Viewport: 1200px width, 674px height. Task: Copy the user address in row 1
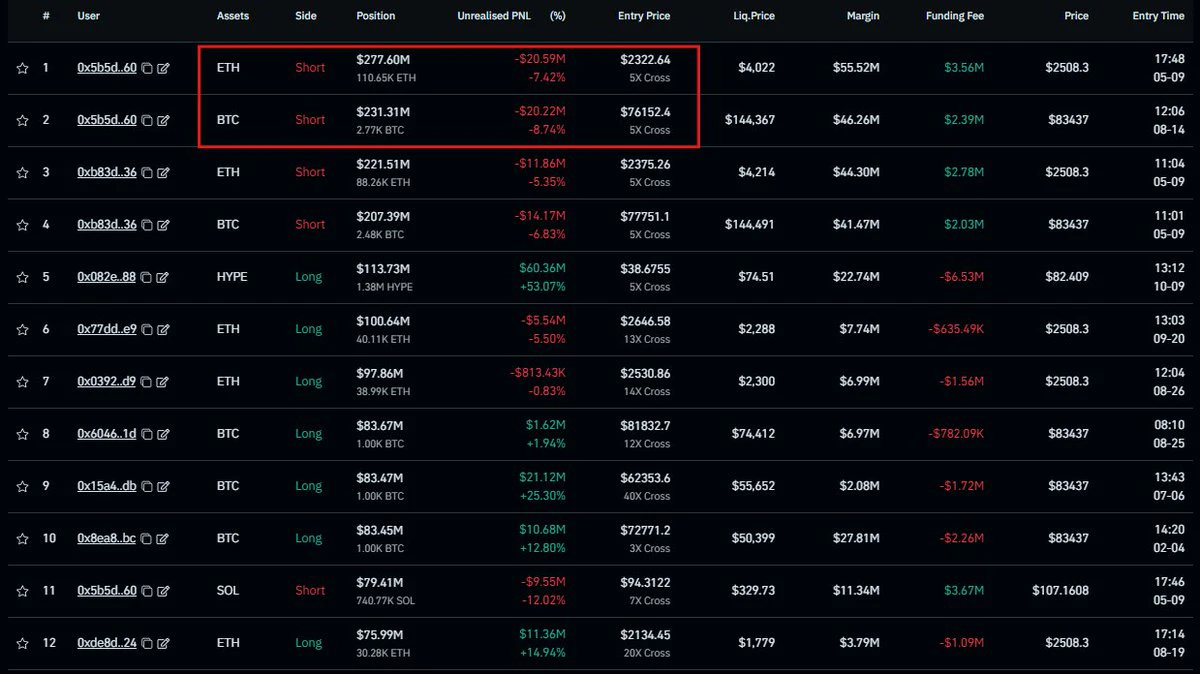[x=147, y=68]
